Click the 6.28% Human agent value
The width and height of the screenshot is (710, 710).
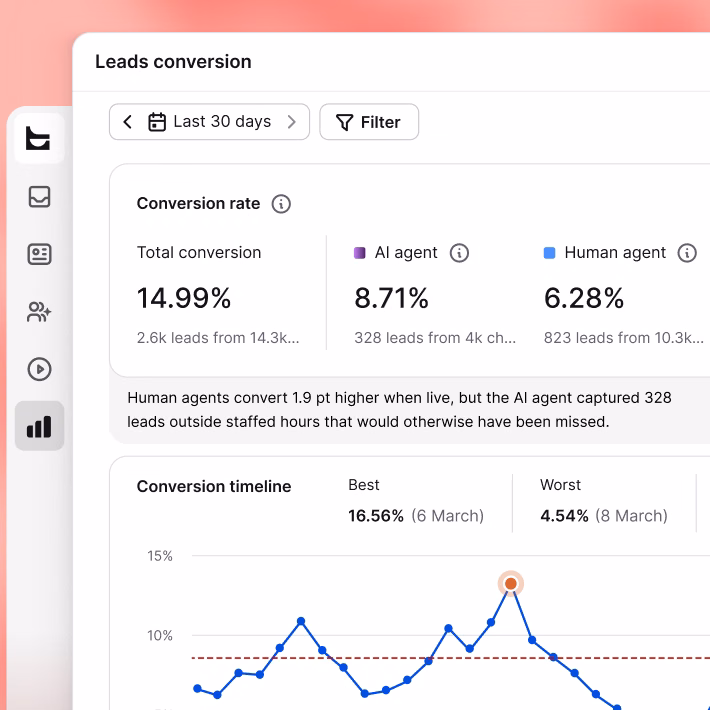[584, 298]
